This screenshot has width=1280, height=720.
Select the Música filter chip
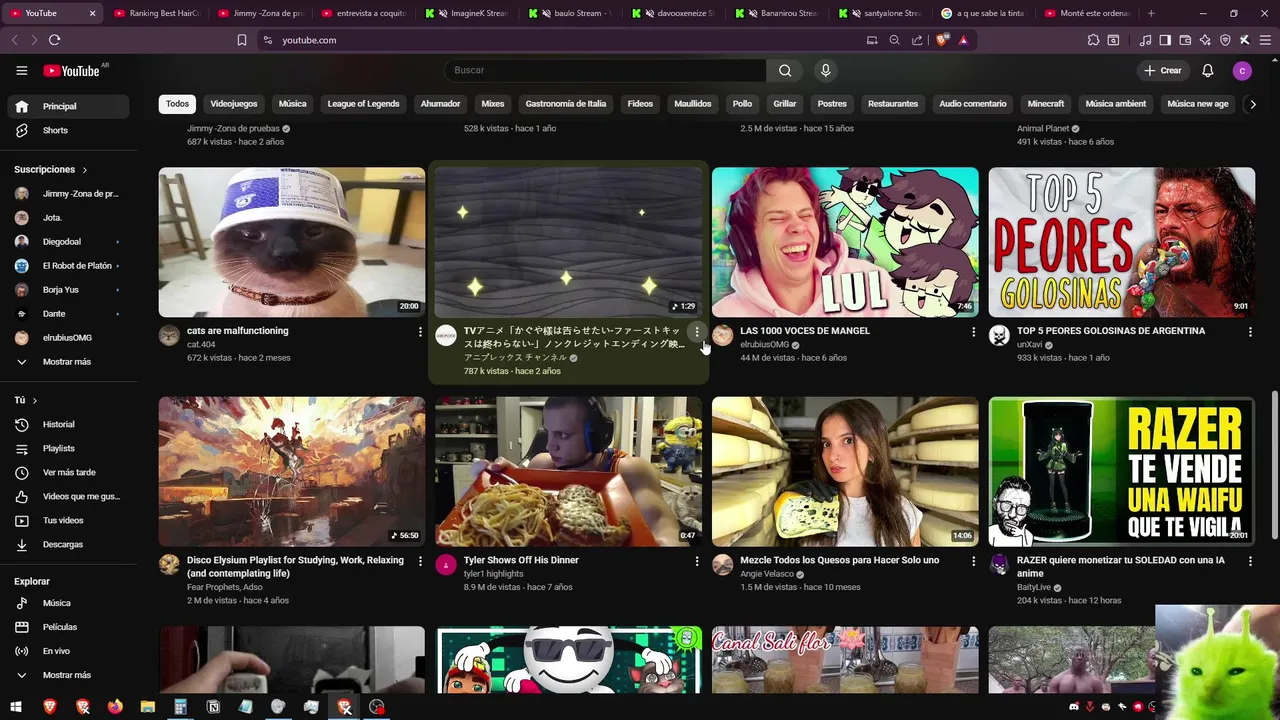pyautogui.click(x=292, y=104)
